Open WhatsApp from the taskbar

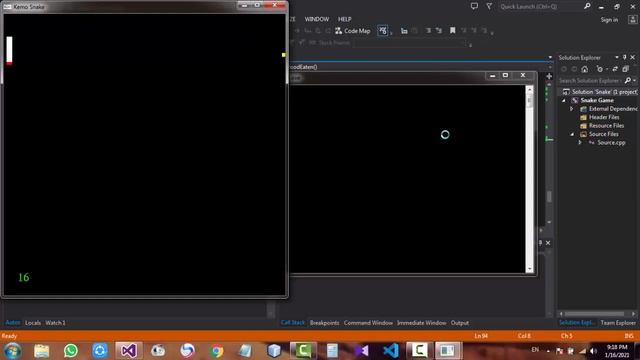(71, 350)
